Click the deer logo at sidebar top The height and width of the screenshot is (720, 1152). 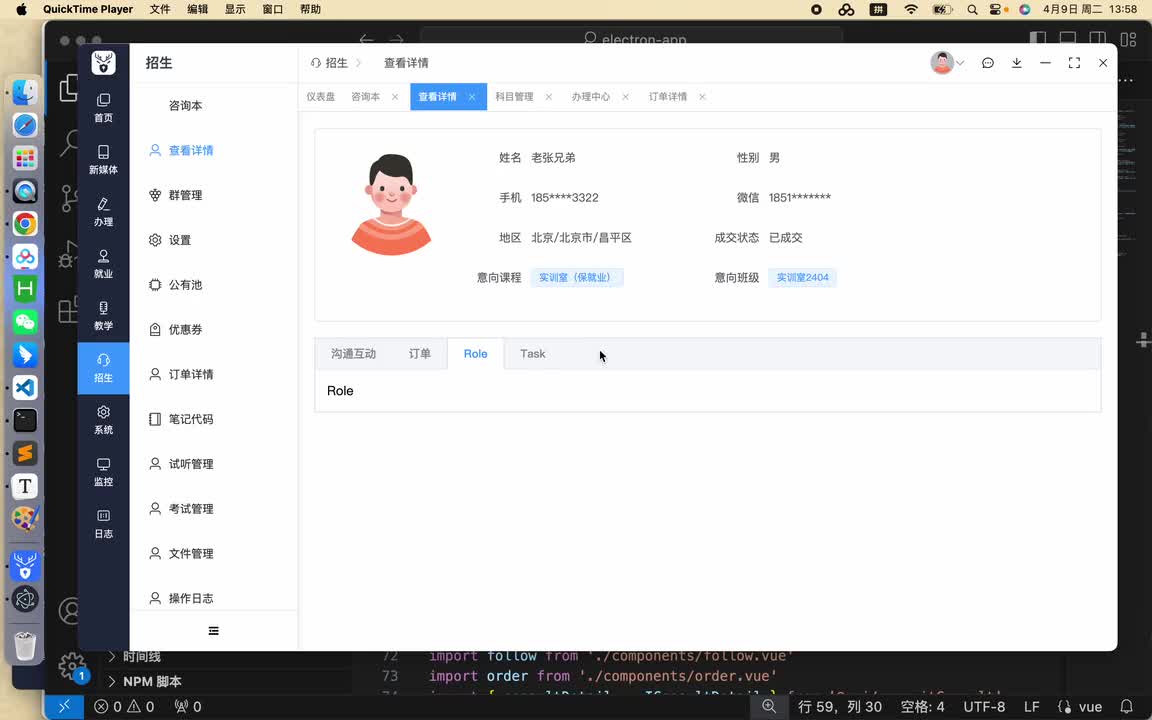click(104, 62)
